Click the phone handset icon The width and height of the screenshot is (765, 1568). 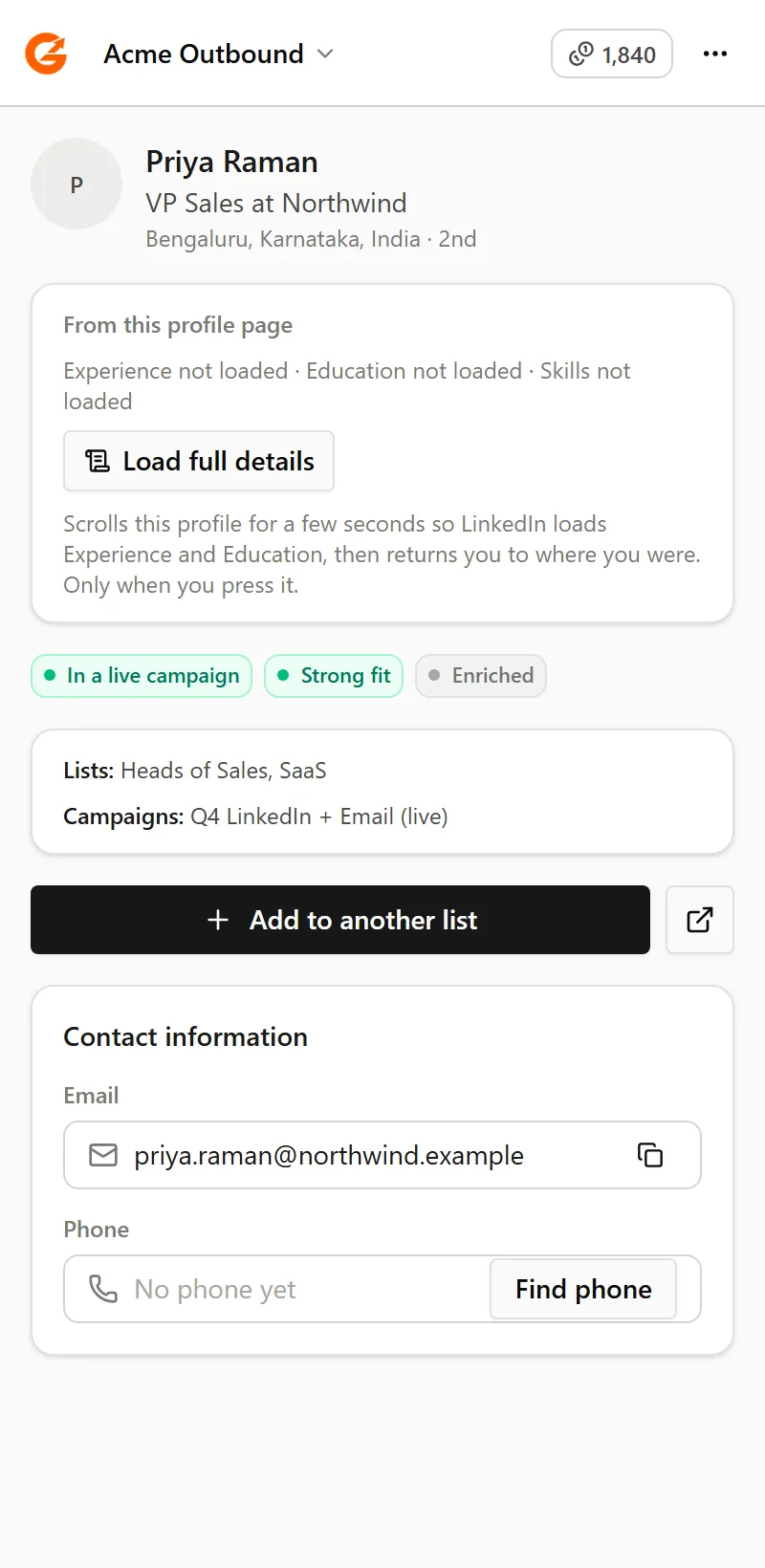(103, 1289)
